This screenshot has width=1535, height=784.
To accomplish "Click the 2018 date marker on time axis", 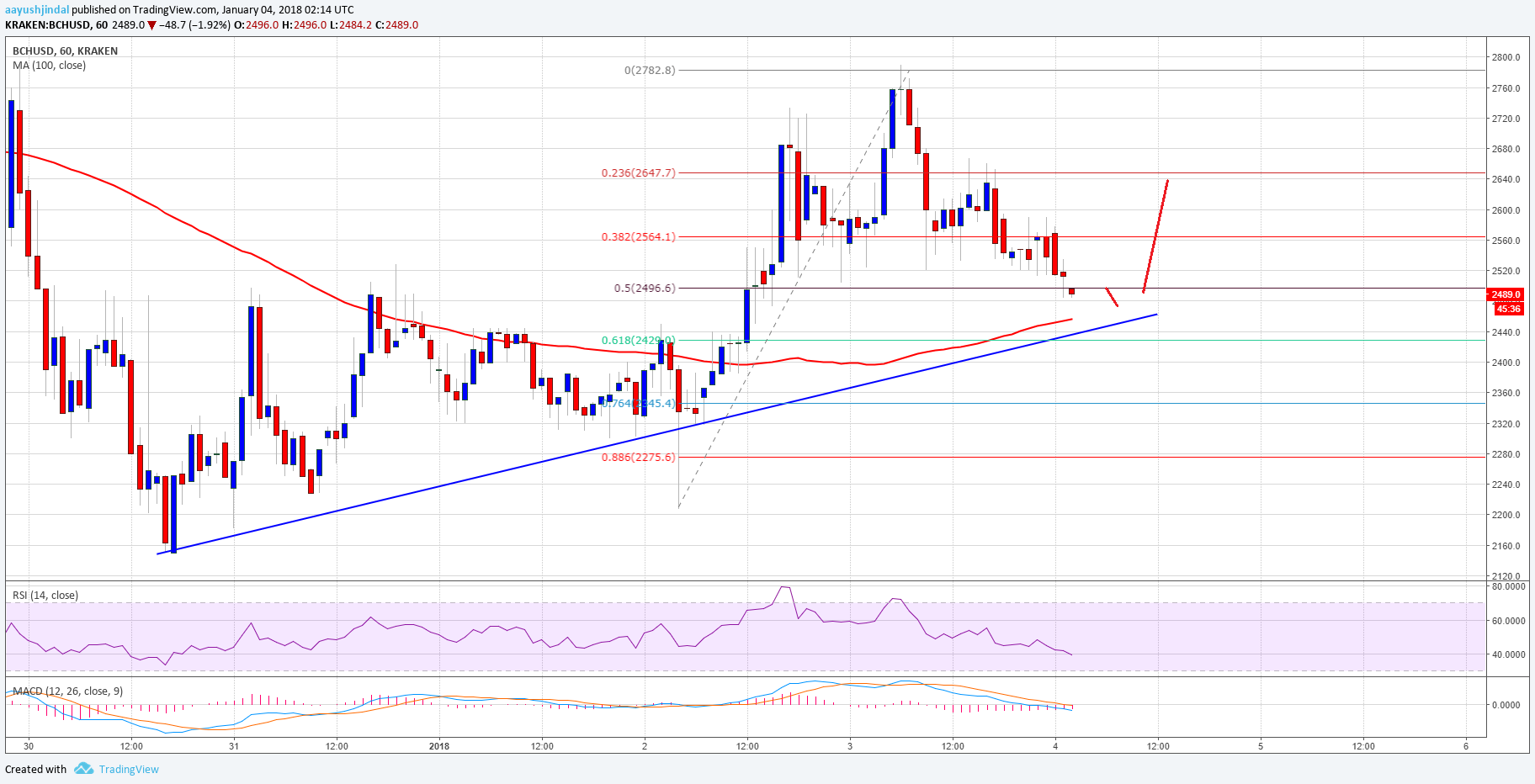I will click(x=439, y=746).
